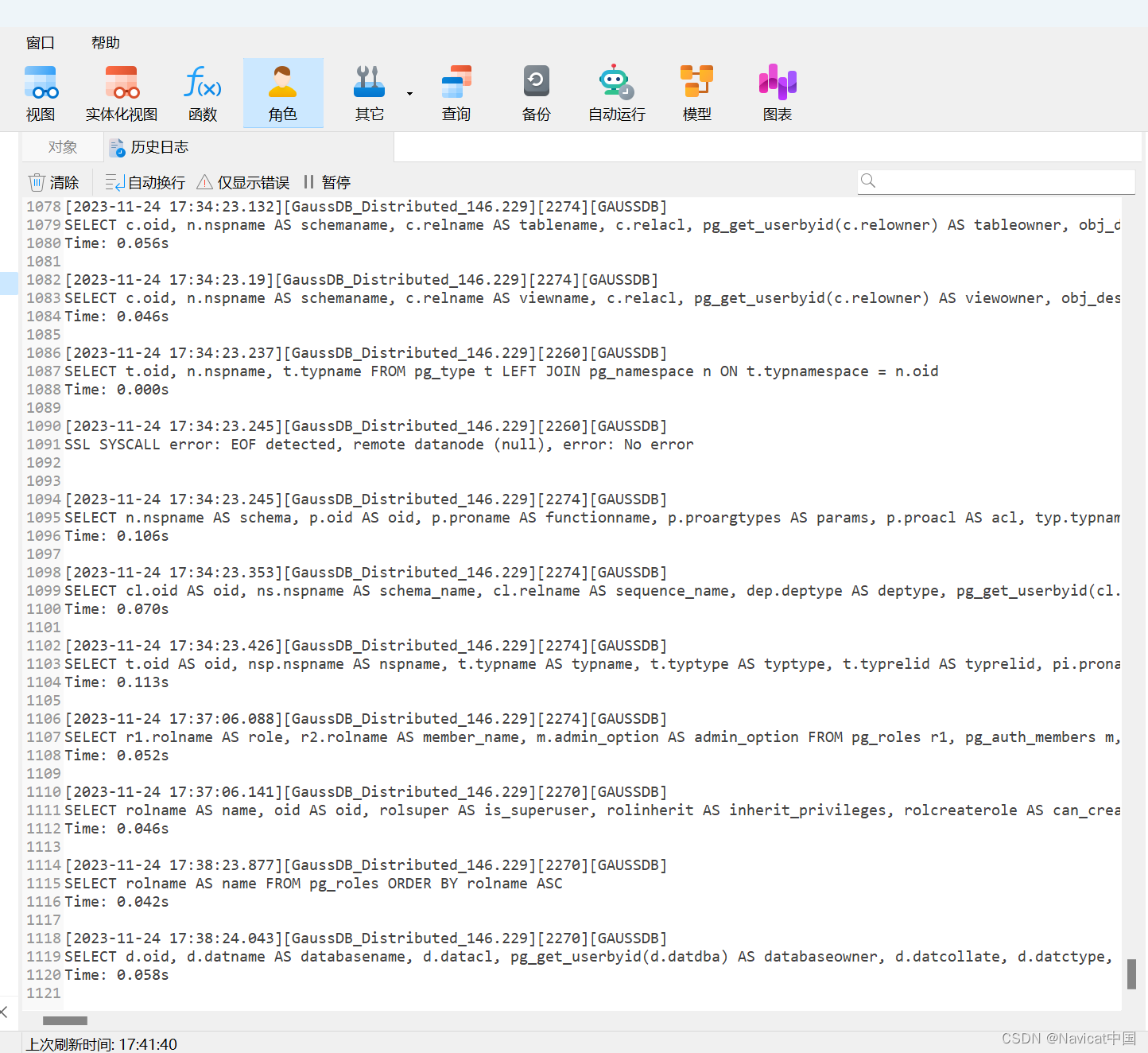The width and height of the screenshot is (1148, 1053).
Task: Click line number 1121
Action: [x=44, y=993]
